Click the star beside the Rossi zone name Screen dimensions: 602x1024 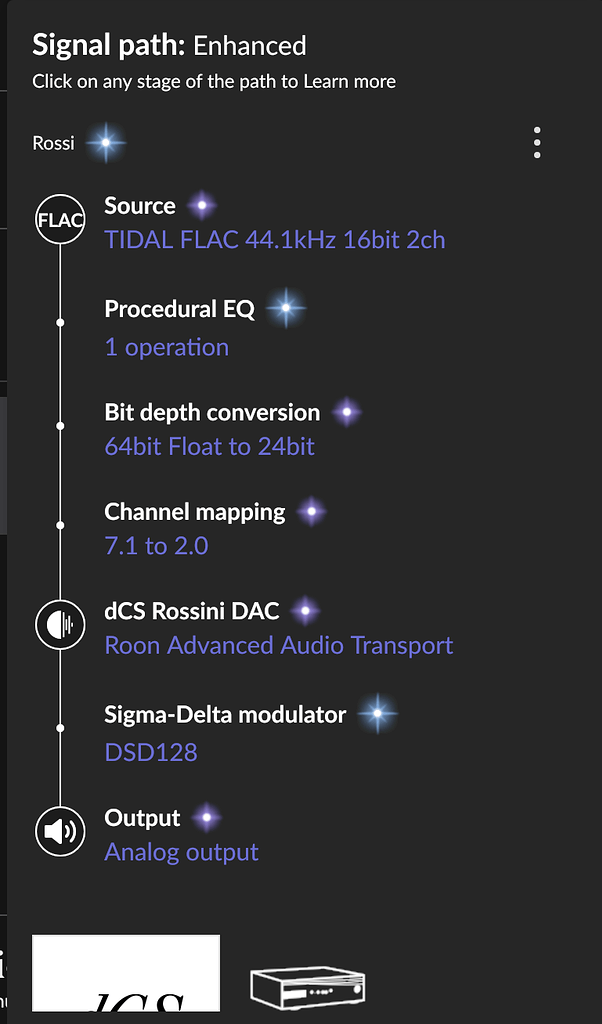tap(106, 142)
